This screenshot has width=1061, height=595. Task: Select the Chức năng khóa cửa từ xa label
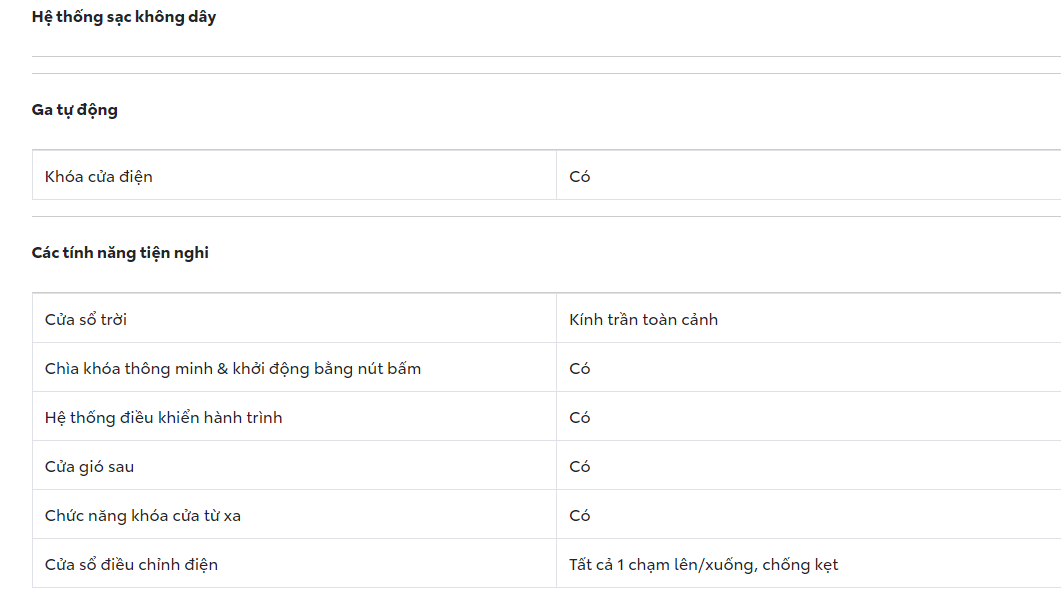coord(143,516)
